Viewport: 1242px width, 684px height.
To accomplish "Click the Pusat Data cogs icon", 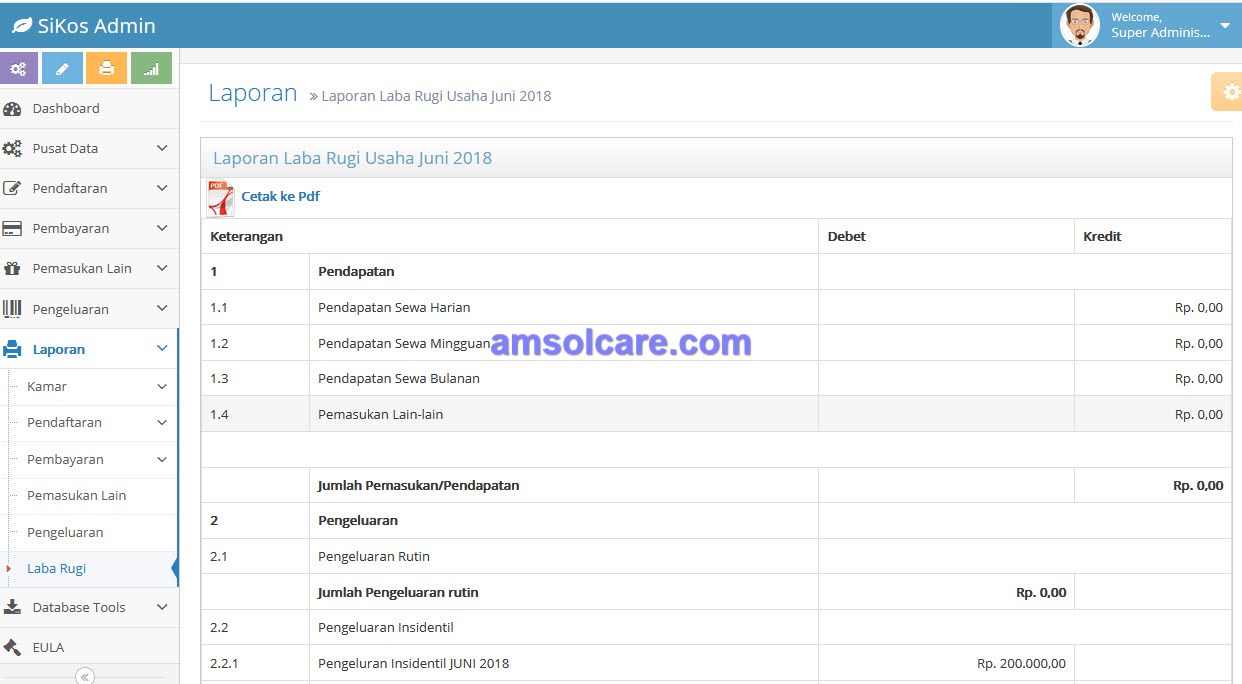I will pyautogui.click(x=12, y=149).
